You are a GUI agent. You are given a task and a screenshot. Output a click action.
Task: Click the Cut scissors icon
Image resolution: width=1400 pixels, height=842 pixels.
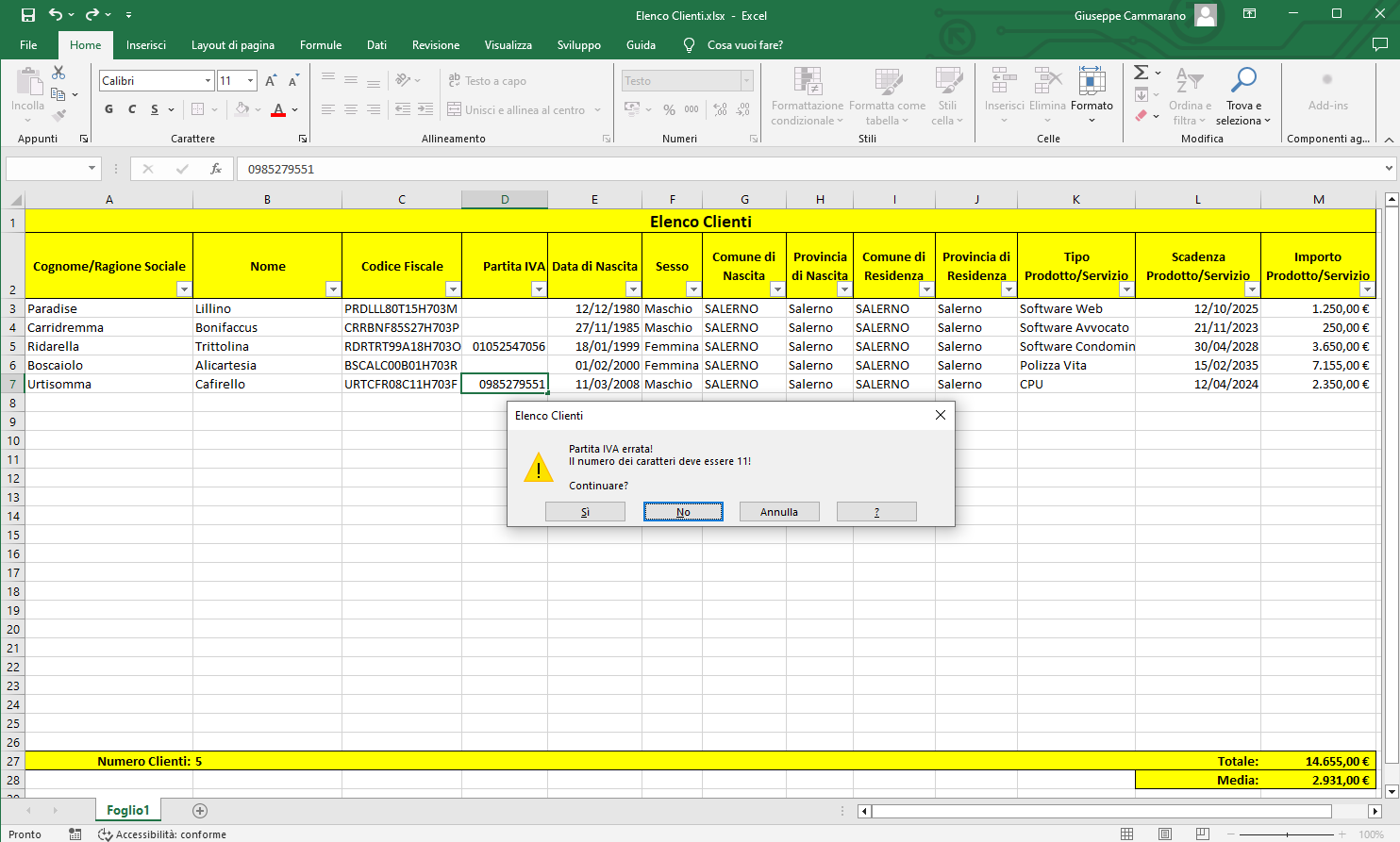pos(58,73)
